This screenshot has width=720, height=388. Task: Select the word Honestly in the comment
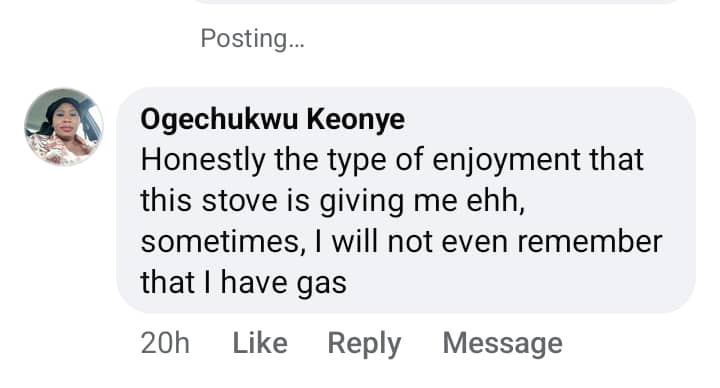202,161
